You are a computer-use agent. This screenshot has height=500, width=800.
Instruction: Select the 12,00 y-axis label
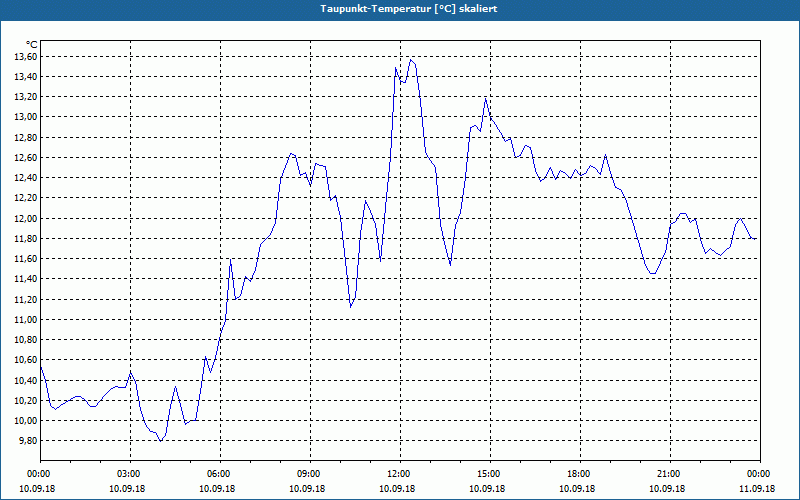tap(26, 218)
